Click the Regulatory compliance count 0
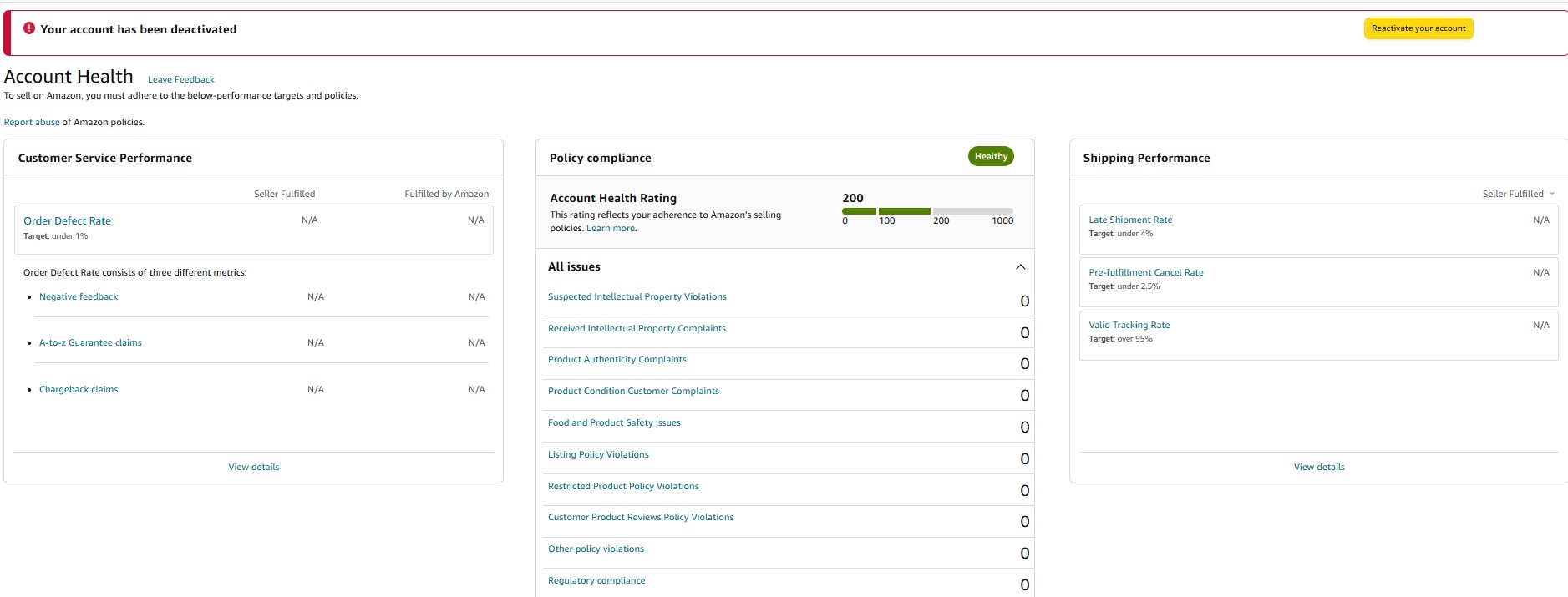The image size is (1568, 597). 1025,585
